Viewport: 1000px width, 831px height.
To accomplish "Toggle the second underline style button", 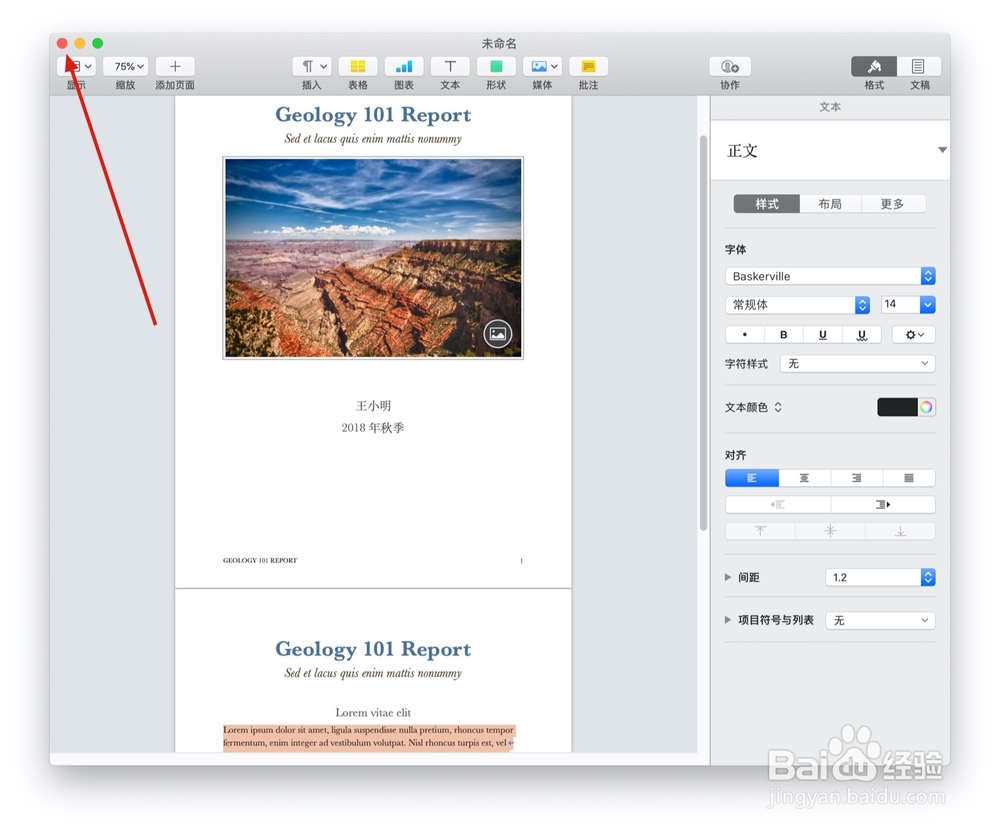I will click(862, 335).
